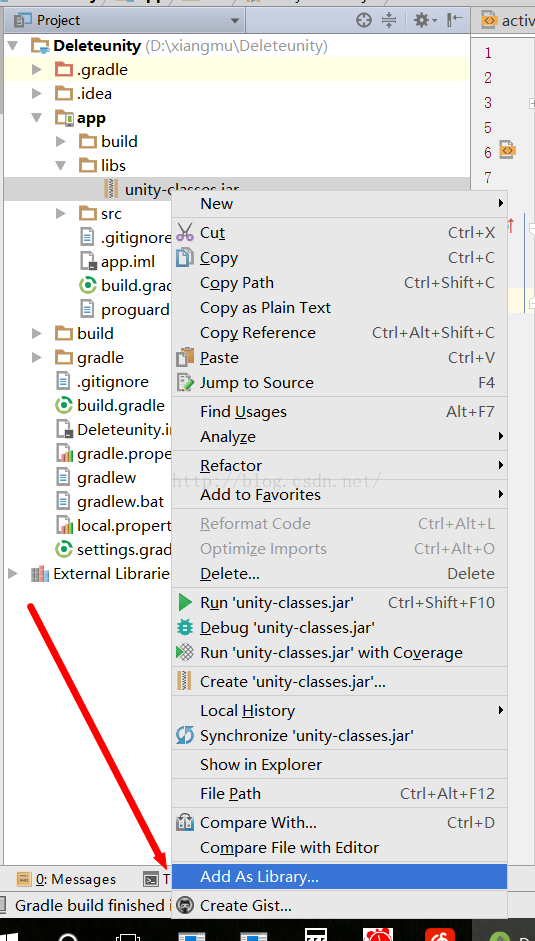
Task: Expand the External Libraries node
Action: (13, 574)
